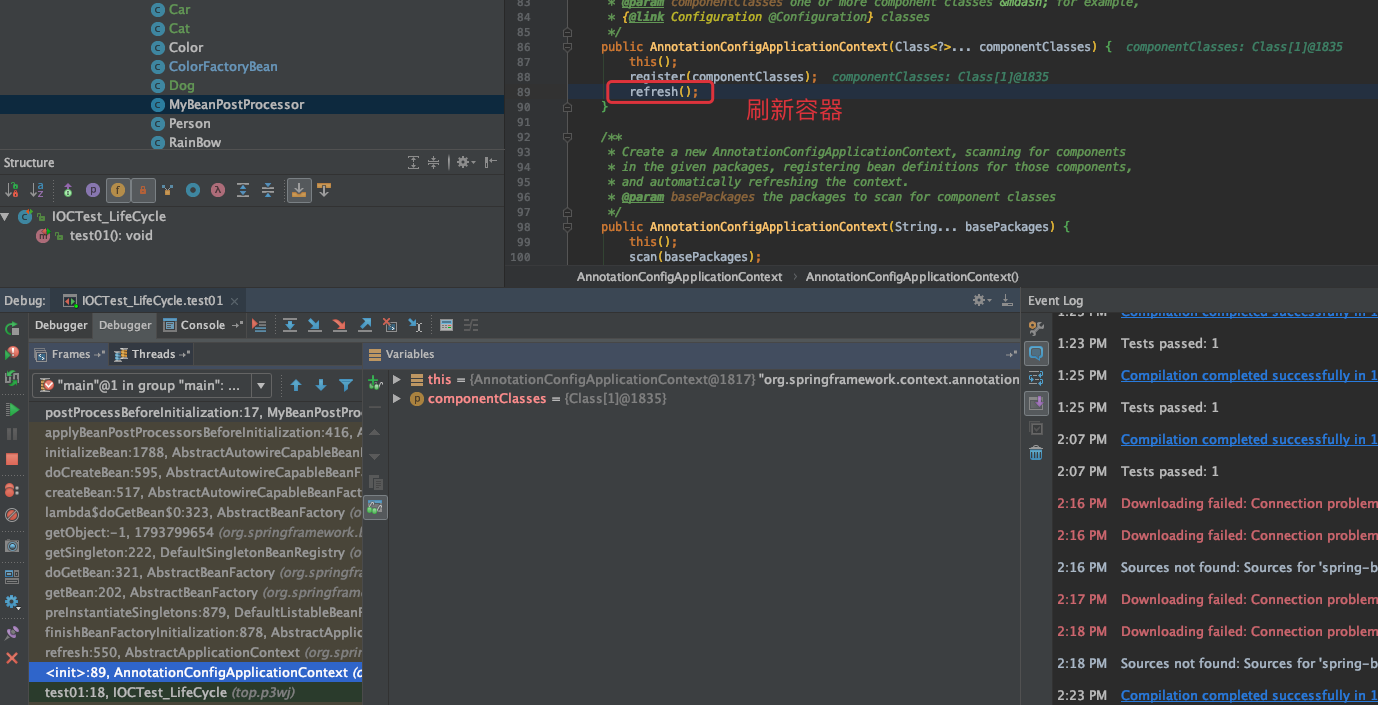This screenshot has width=1378, height=705.
Task: Click Step Into icon
Action: [314, 325]
